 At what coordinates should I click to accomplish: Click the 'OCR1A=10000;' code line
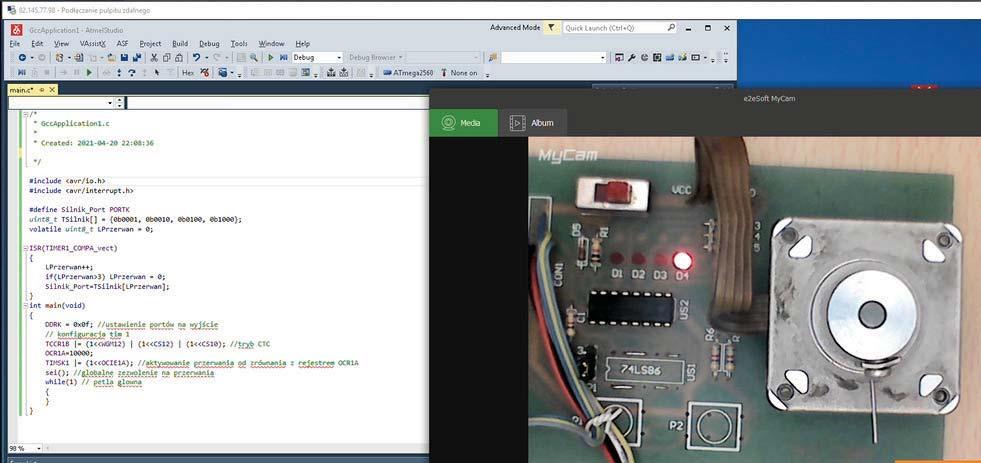[68, 353]
